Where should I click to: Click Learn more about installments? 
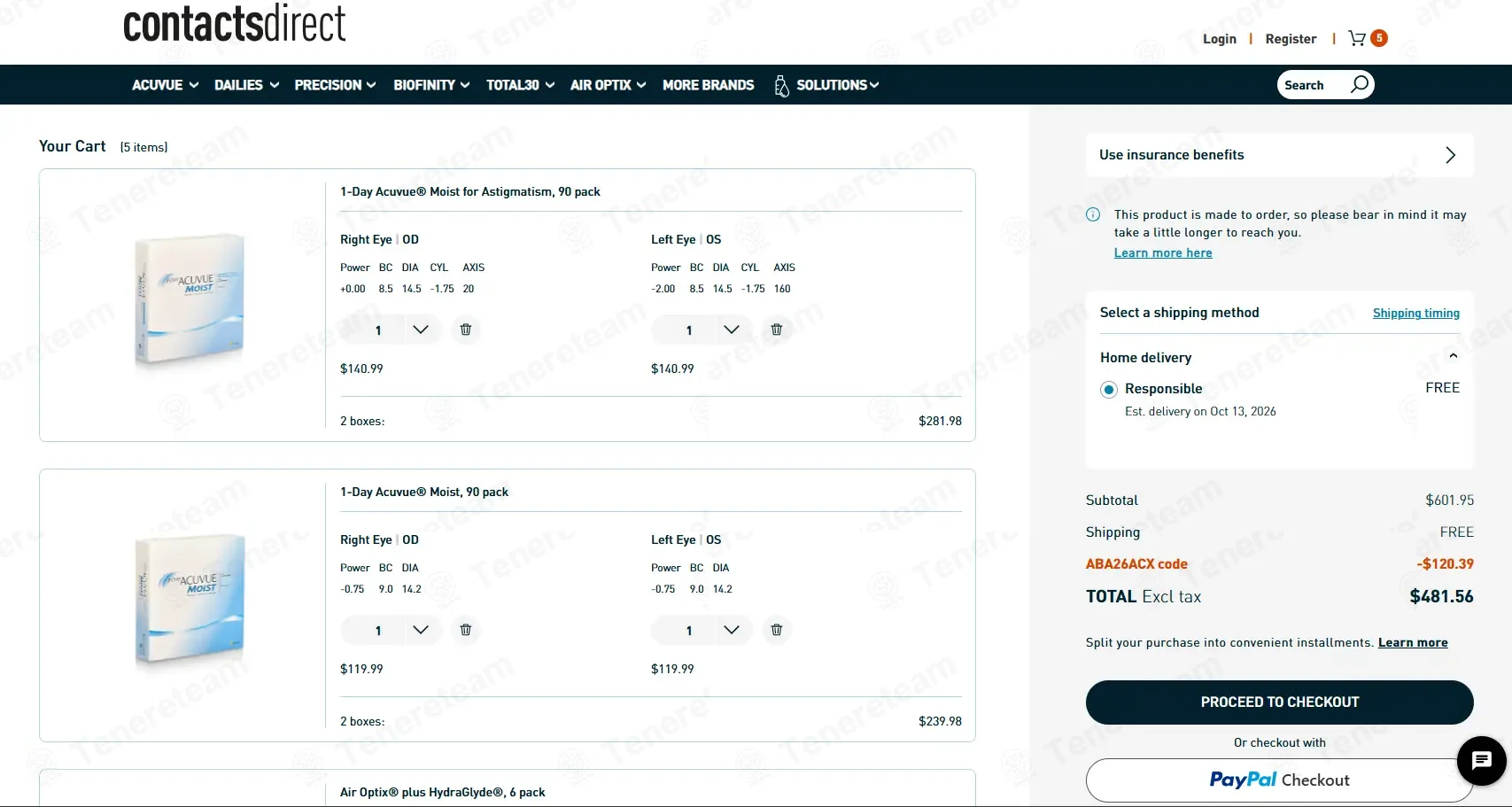coord(1413,643)
